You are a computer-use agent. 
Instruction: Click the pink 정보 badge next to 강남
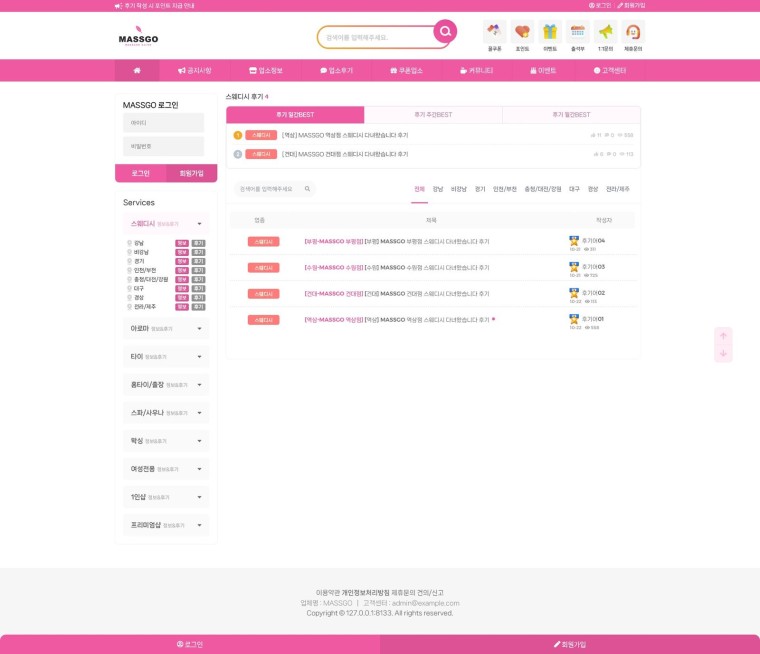coord(182,243)
